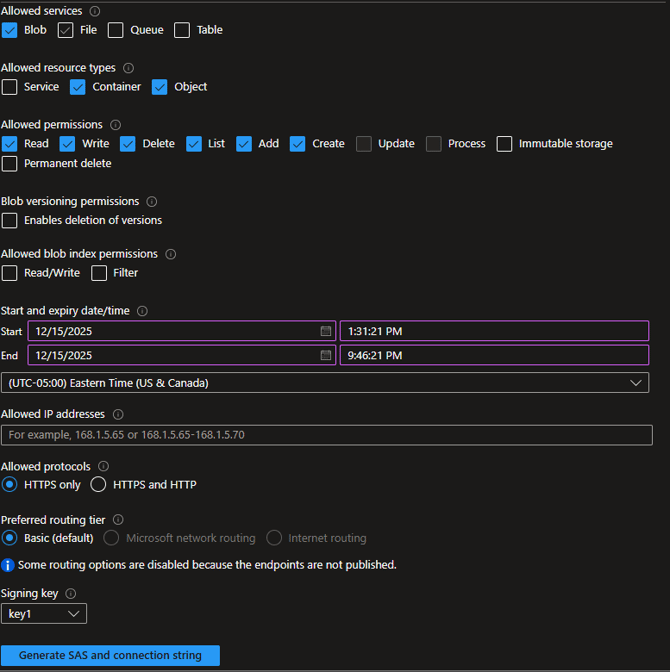670x672 pixels.
Task: Open the Start date calendar picker icon
Action: coord(326,331)
